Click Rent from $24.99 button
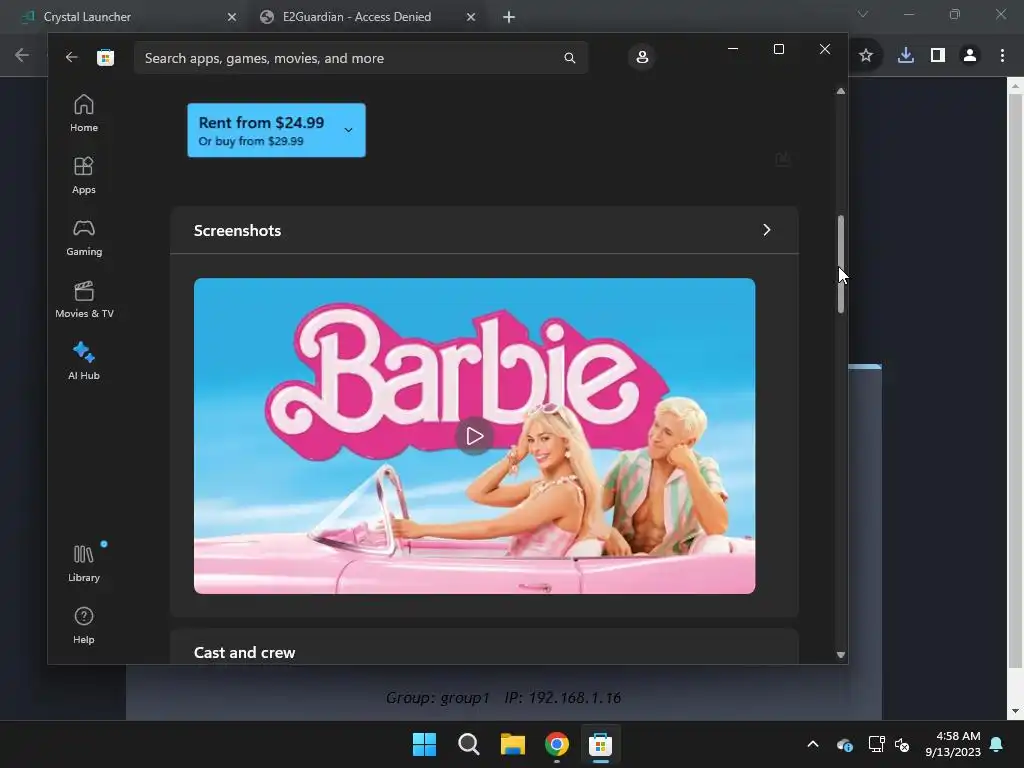The width and height of the screenshot is (1024, 768). (x=276, y=130)
